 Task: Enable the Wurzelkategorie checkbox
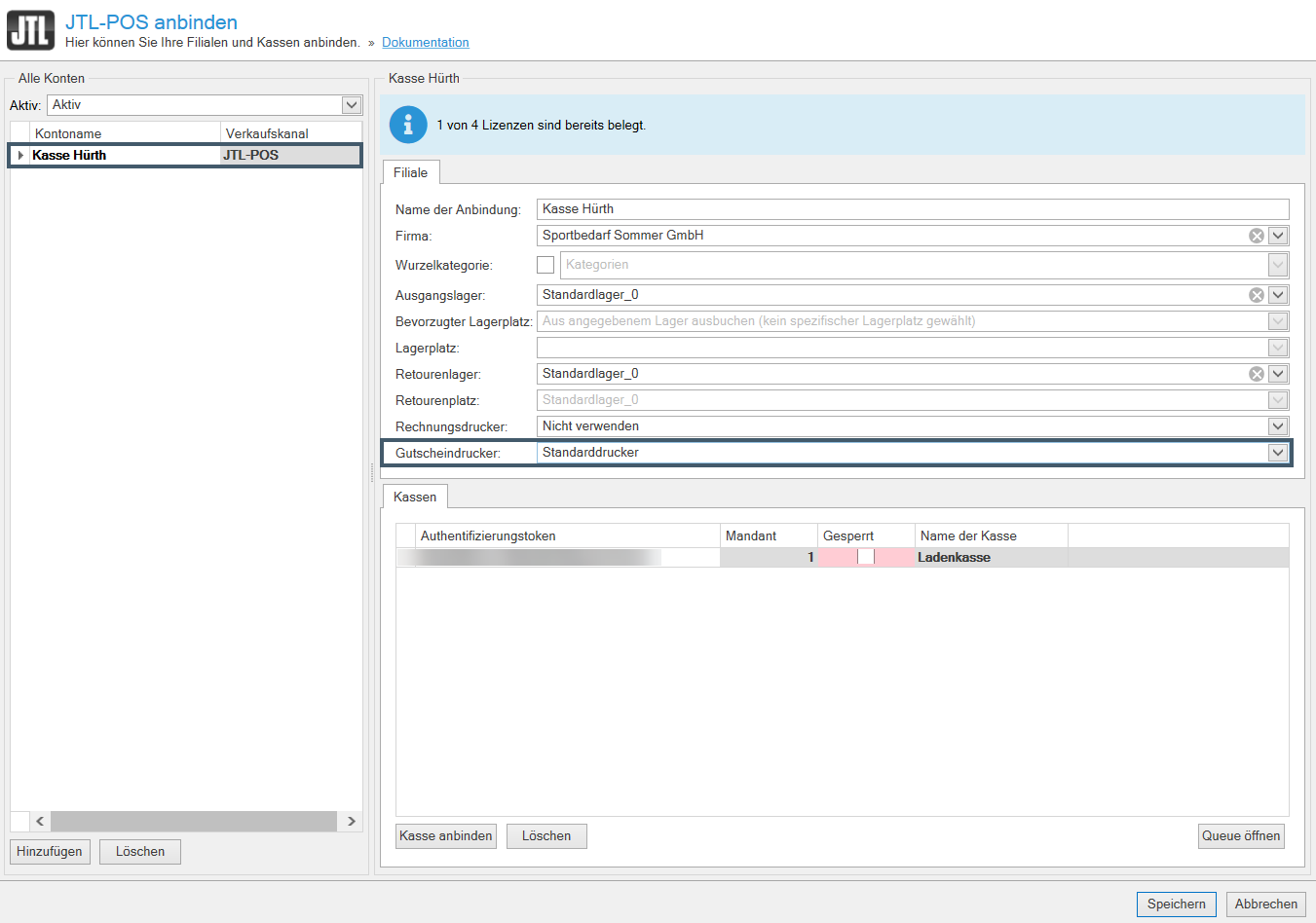pyautogui.click(x=545, y=265)
